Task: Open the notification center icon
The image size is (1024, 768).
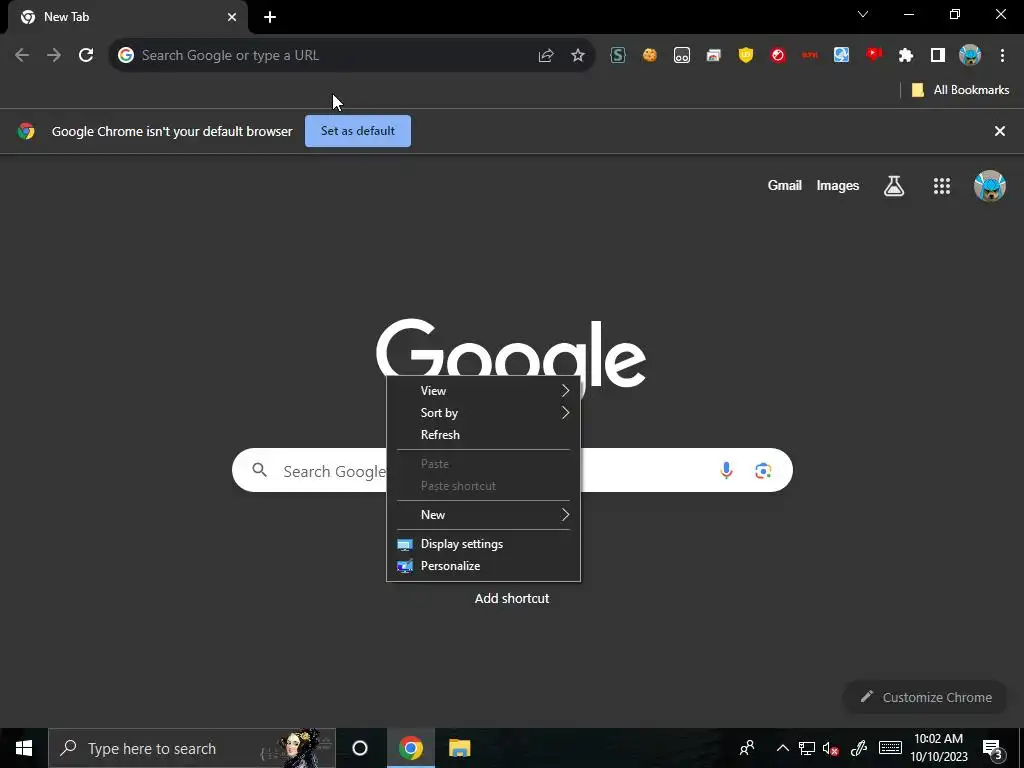Action: [992, 749]
